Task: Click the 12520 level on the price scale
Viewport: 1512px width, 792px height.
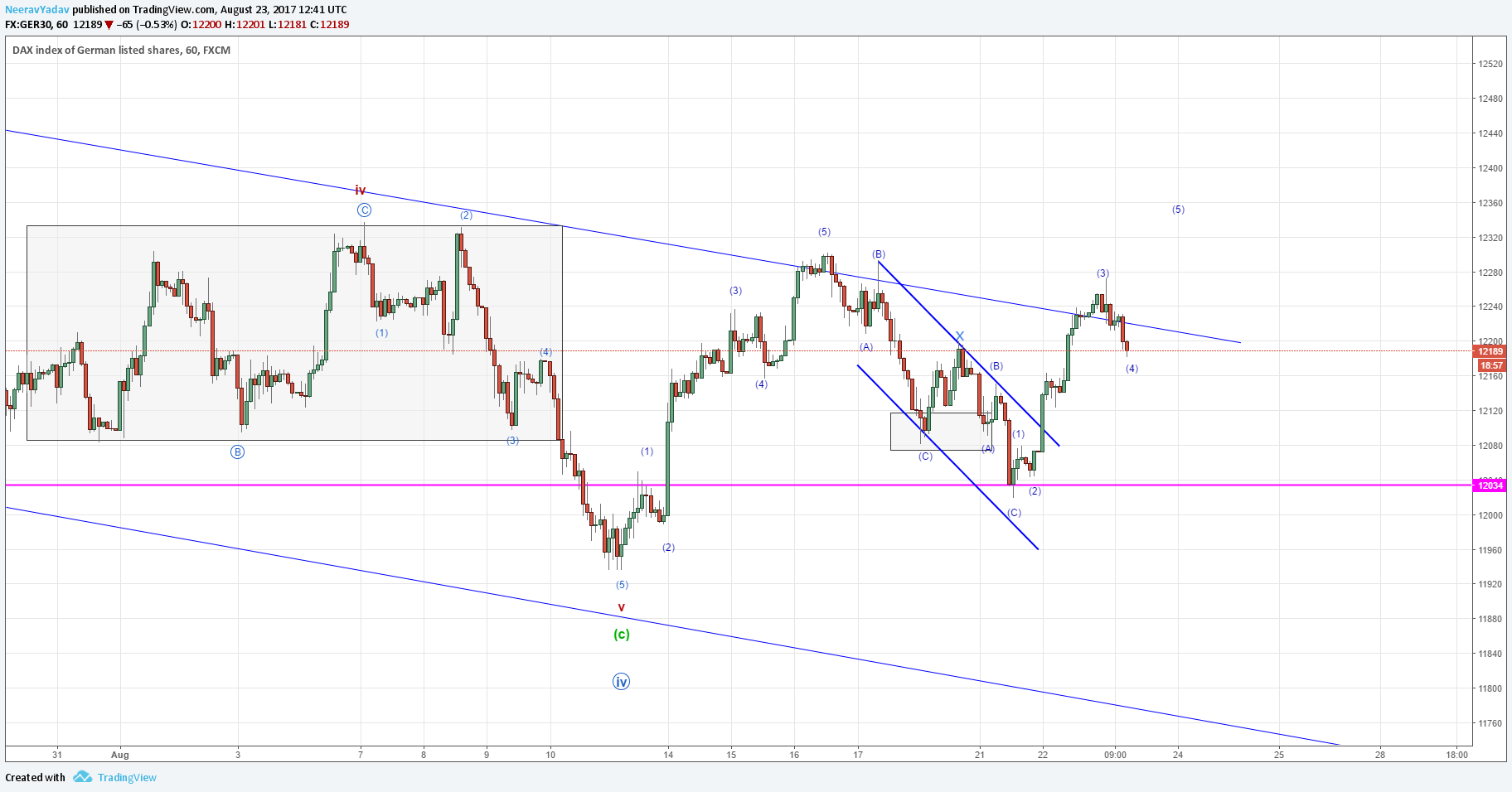Action: tap(1490, 64)
